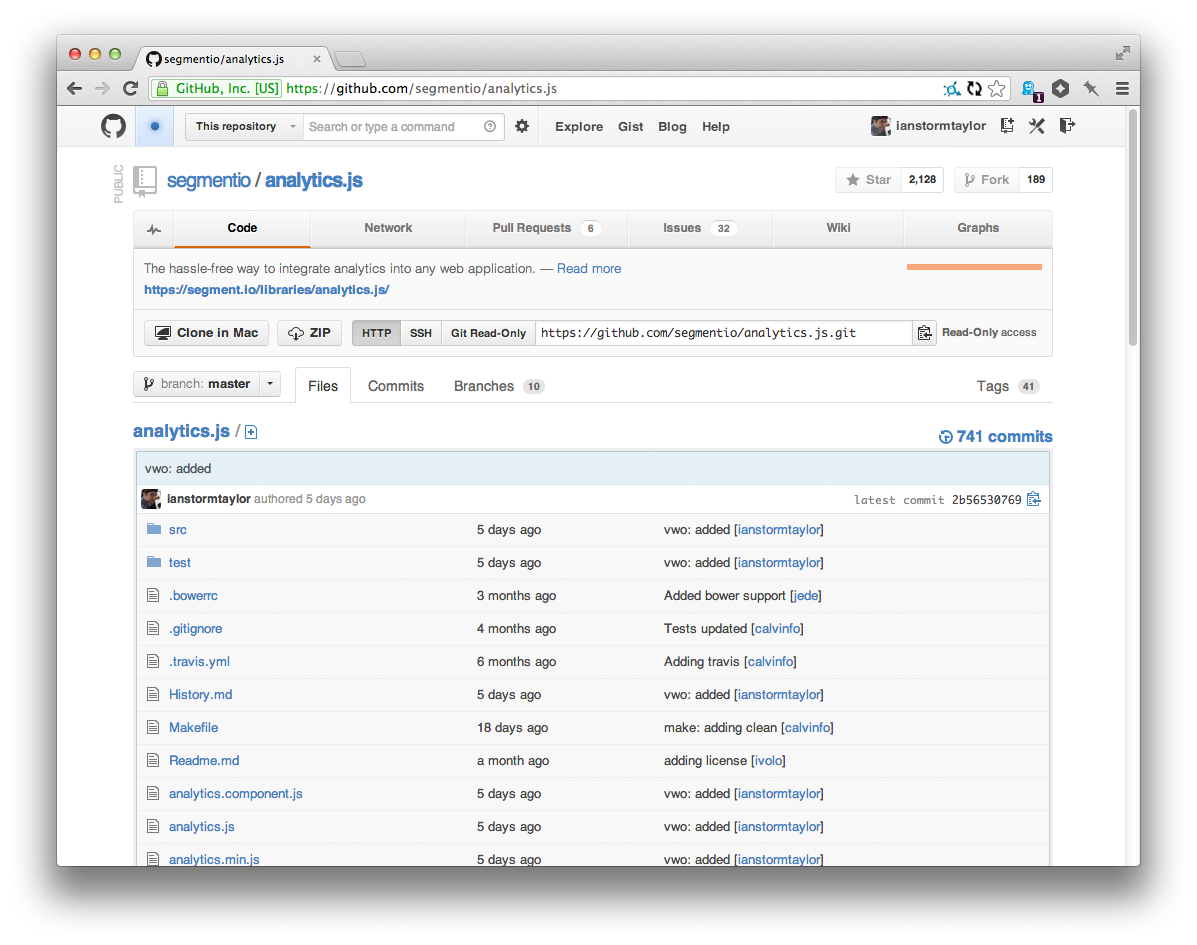Click browser back arrow

pos(74,89)
